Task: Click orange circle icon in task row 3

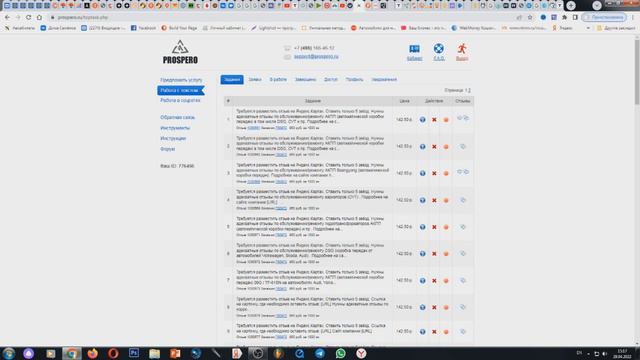Action: 446,173
